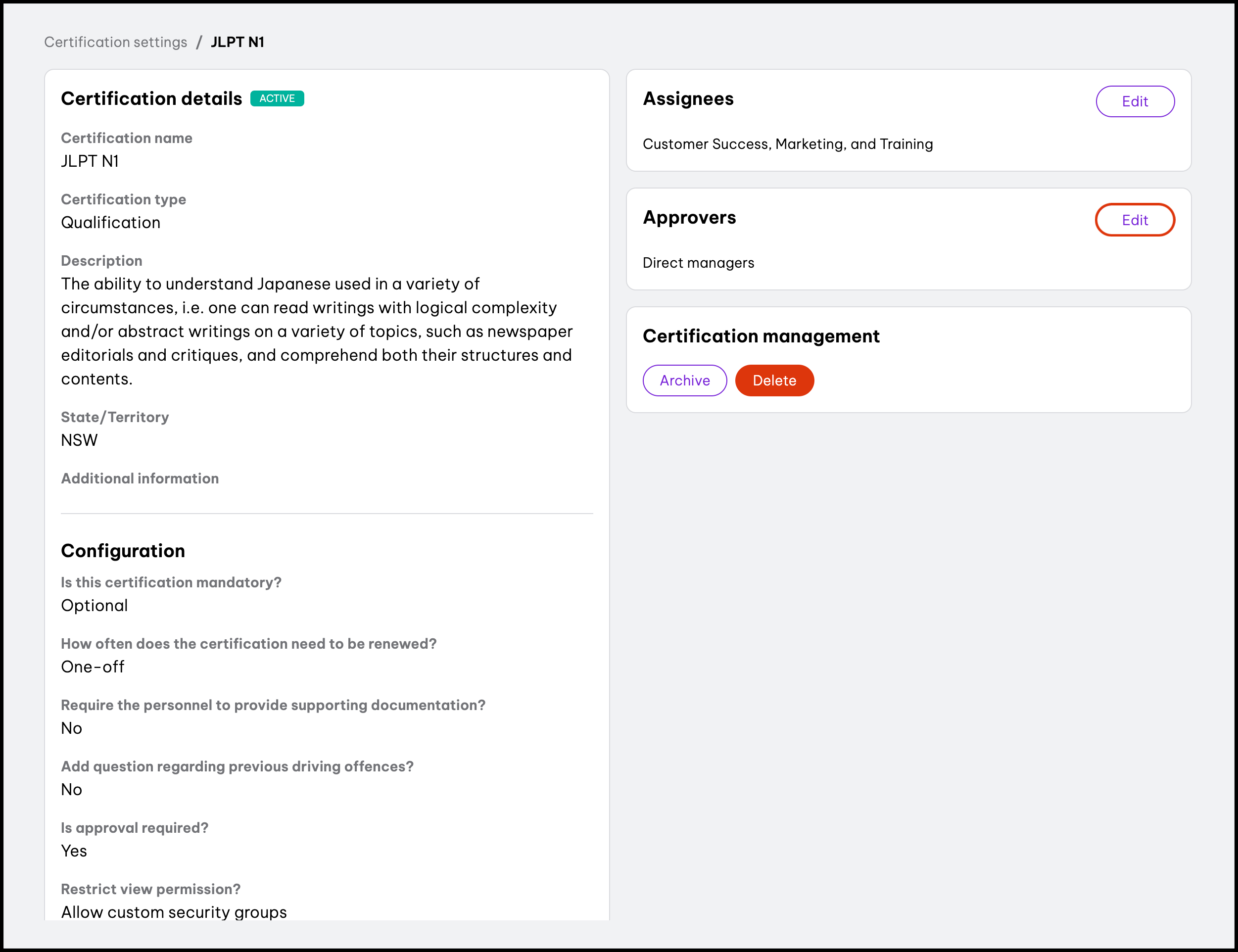Click the Restrict view permission label
Screen dimensions: 1238x952
(x=151, y=889)
